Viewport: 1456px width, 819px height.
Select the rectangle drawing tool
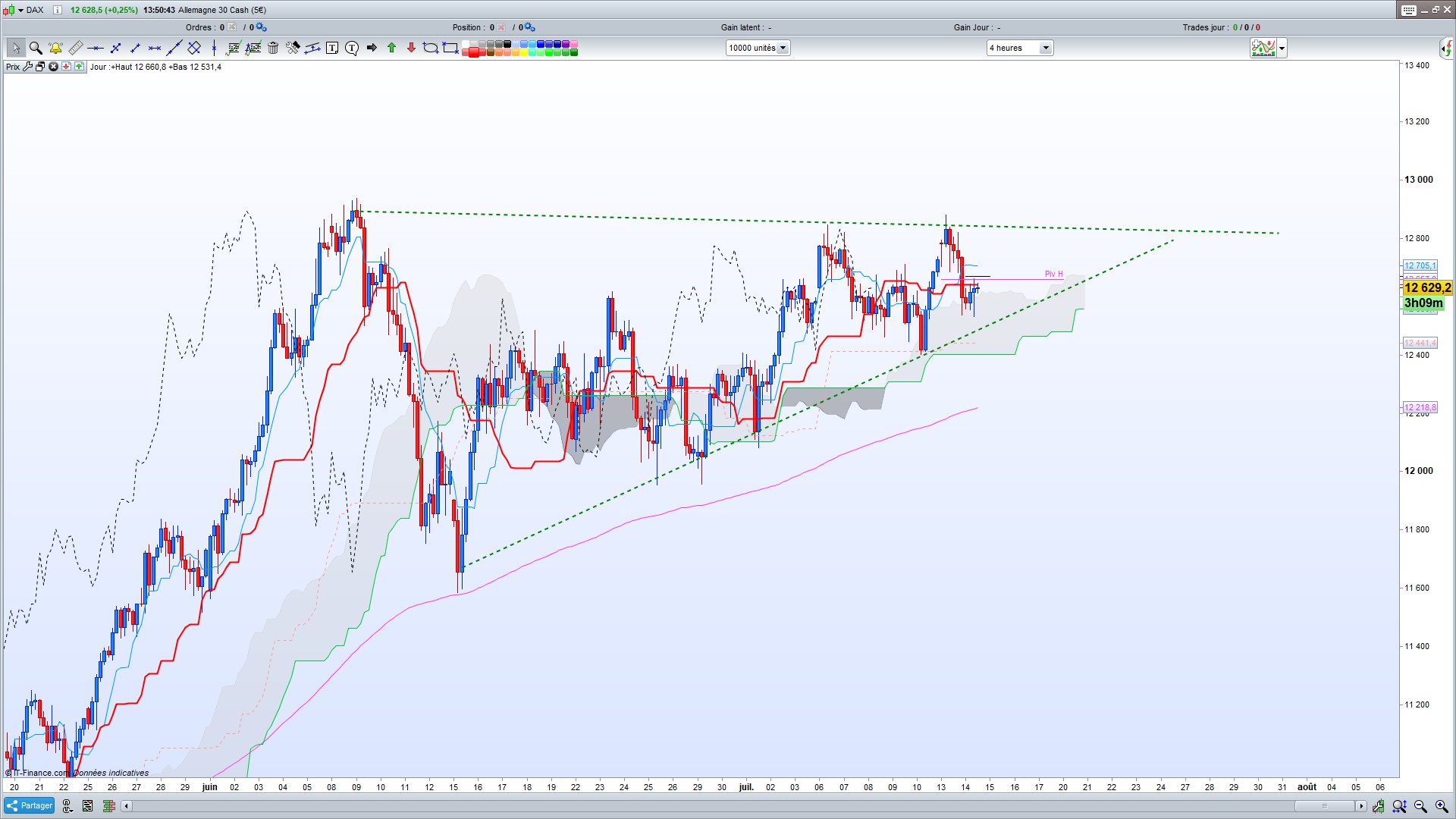pyautogui.click(x=450, y=48)
